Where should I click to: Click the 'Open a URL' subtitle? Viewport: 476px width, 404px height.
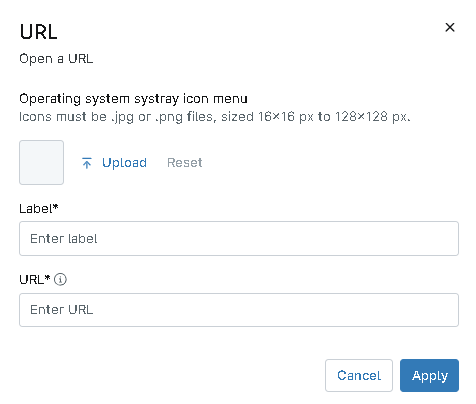click(x=56, y=59)
